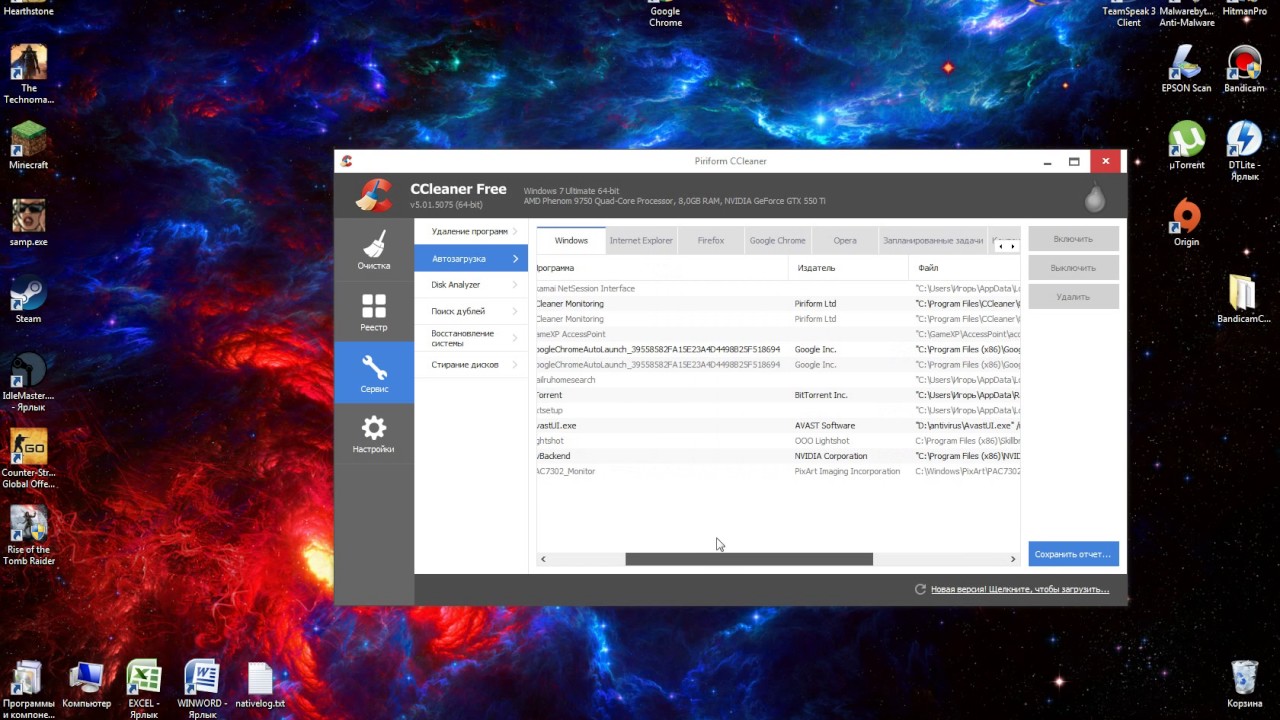Select the PAC7302_Monitor row
The image size is (1280, 720).
click(x=778, y=471)
